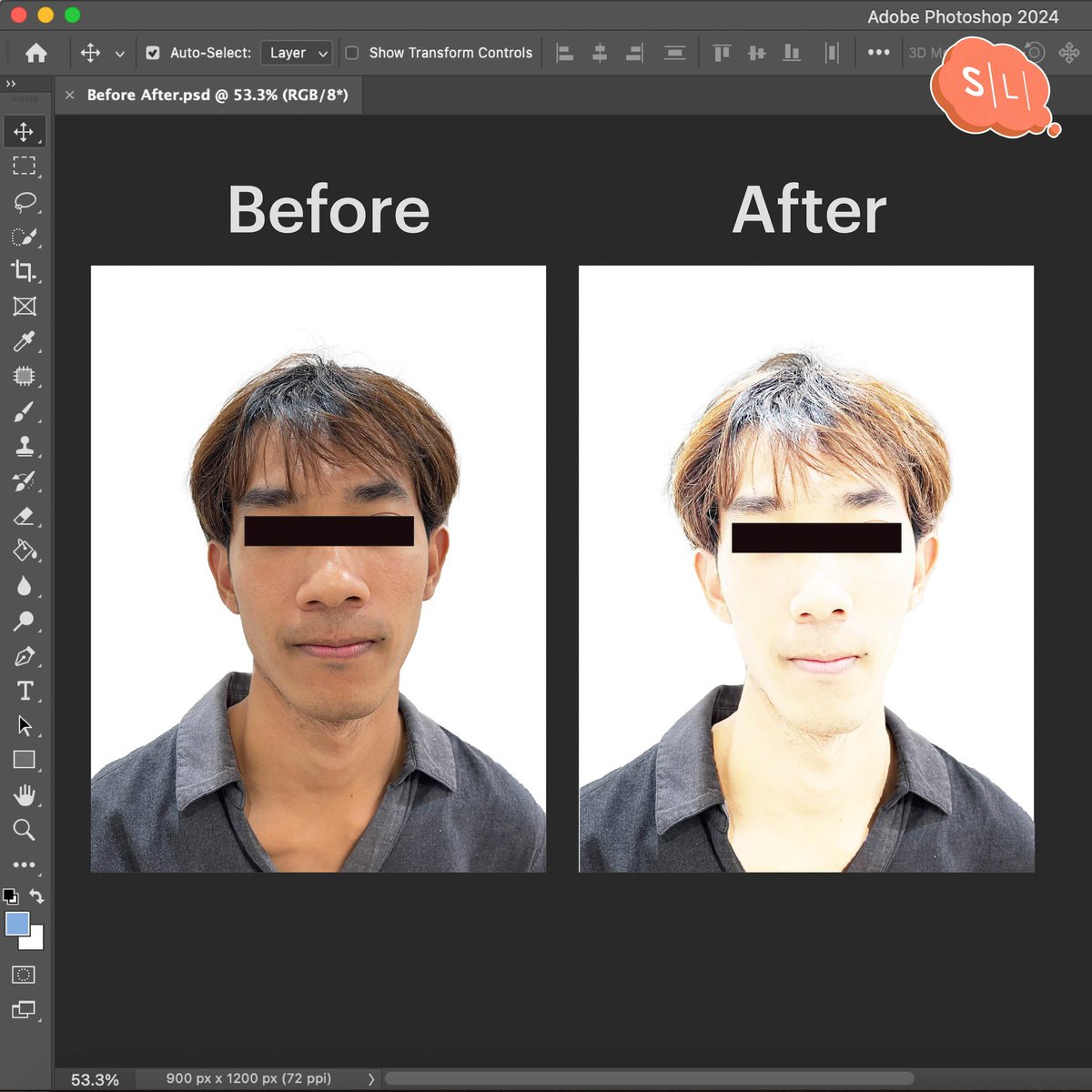Align layers by their top edges

tap(721, 53)
